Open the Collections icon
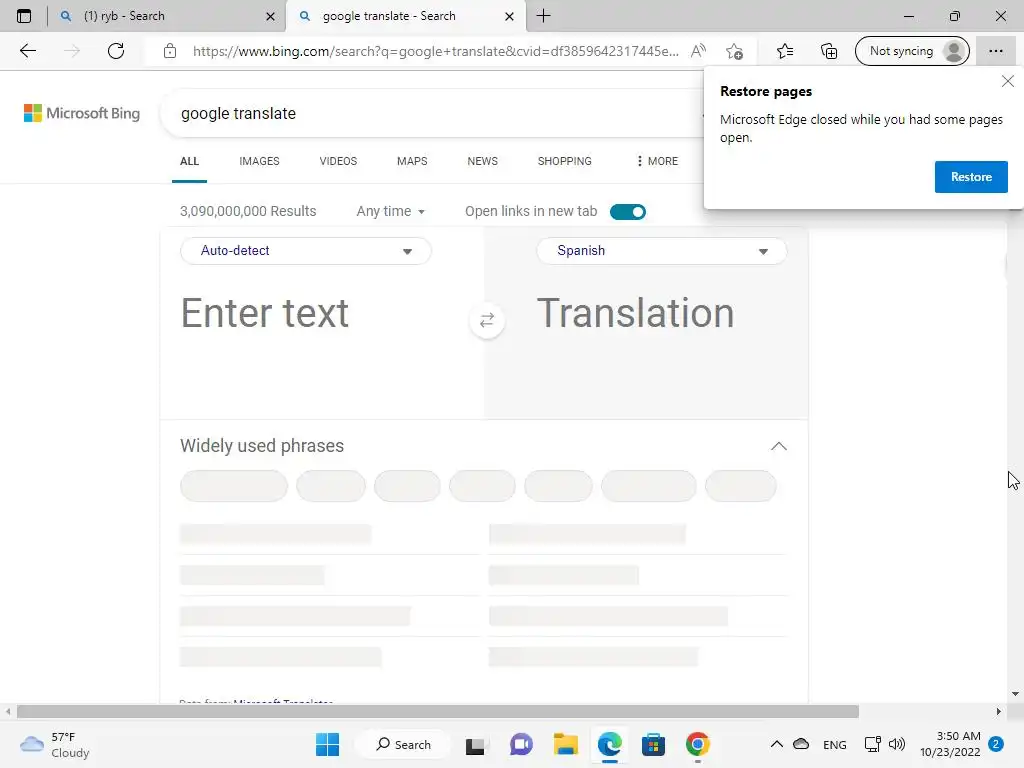 coord(829,51)
